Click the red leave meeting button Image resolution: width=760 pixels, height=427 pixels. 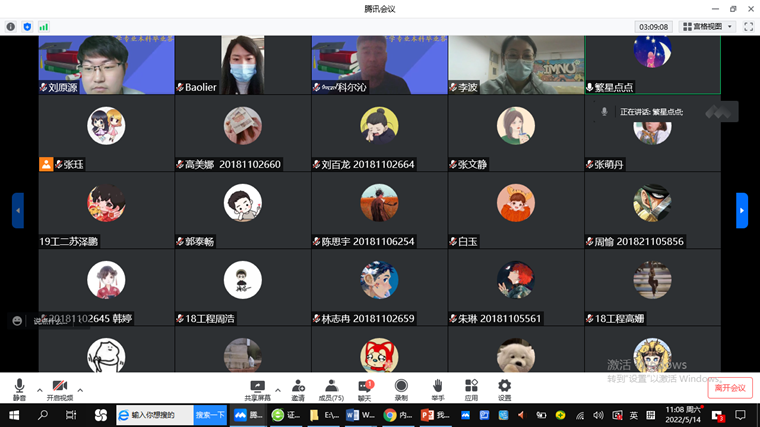pyautogui.click(x=730, y=387)
